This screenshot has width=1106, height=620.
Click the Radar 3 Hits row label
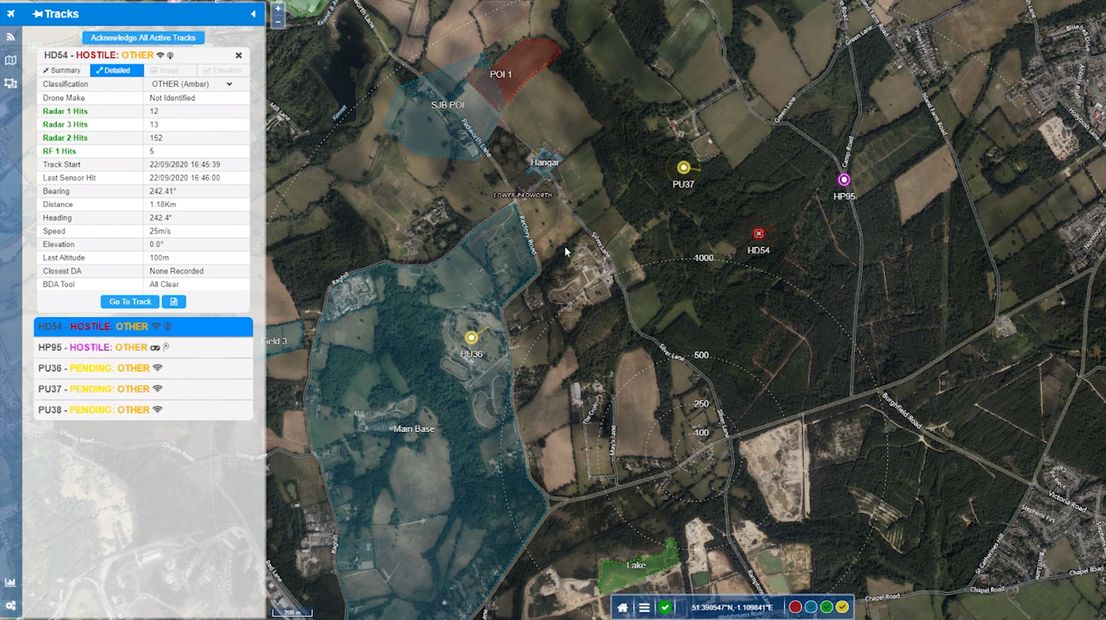pos(65,125)
